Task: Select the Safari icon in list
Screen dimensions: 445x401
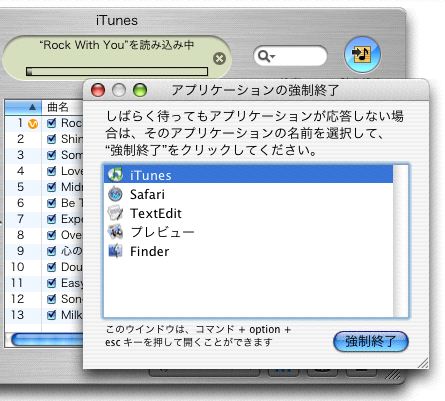Action: pos(115,194)
